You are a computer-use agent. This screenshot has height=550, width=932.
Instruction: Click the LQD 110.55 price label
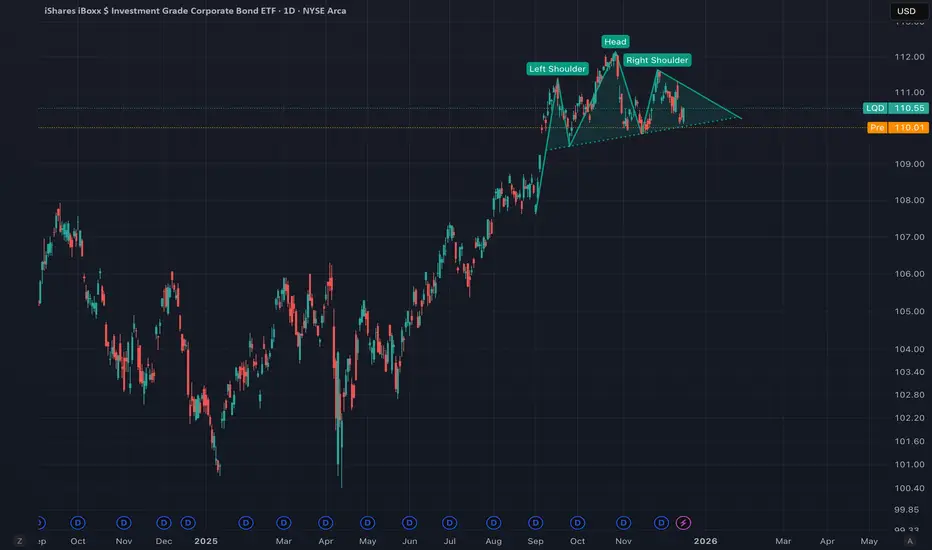(x=896, y=108)
